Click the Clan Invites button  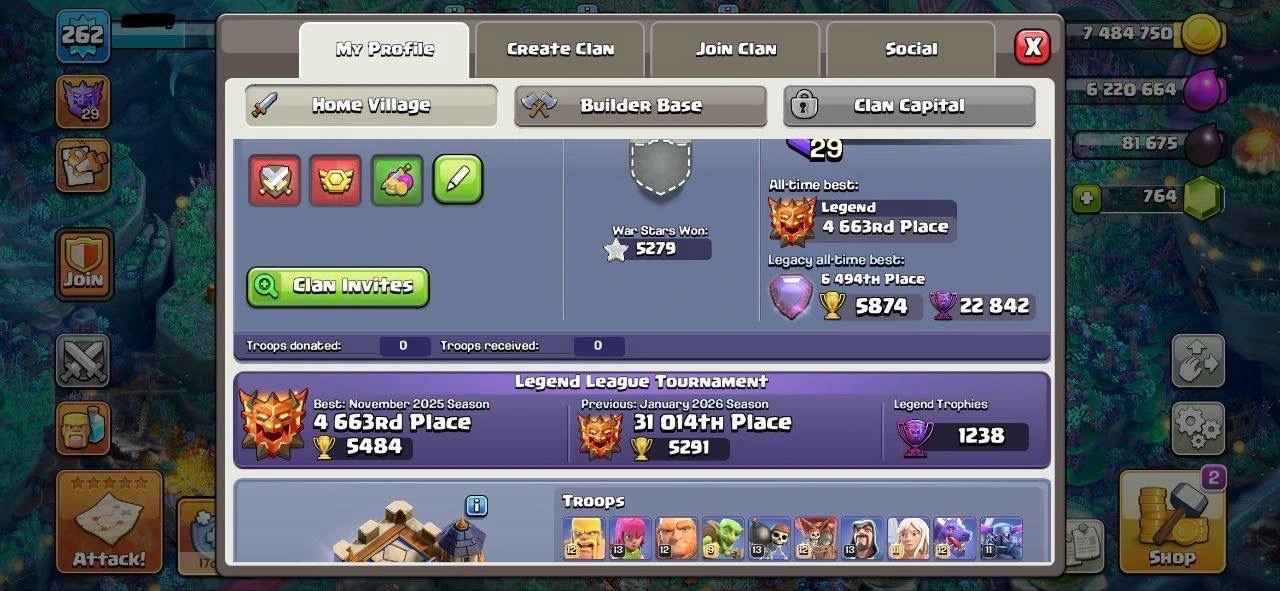[338, 286]
